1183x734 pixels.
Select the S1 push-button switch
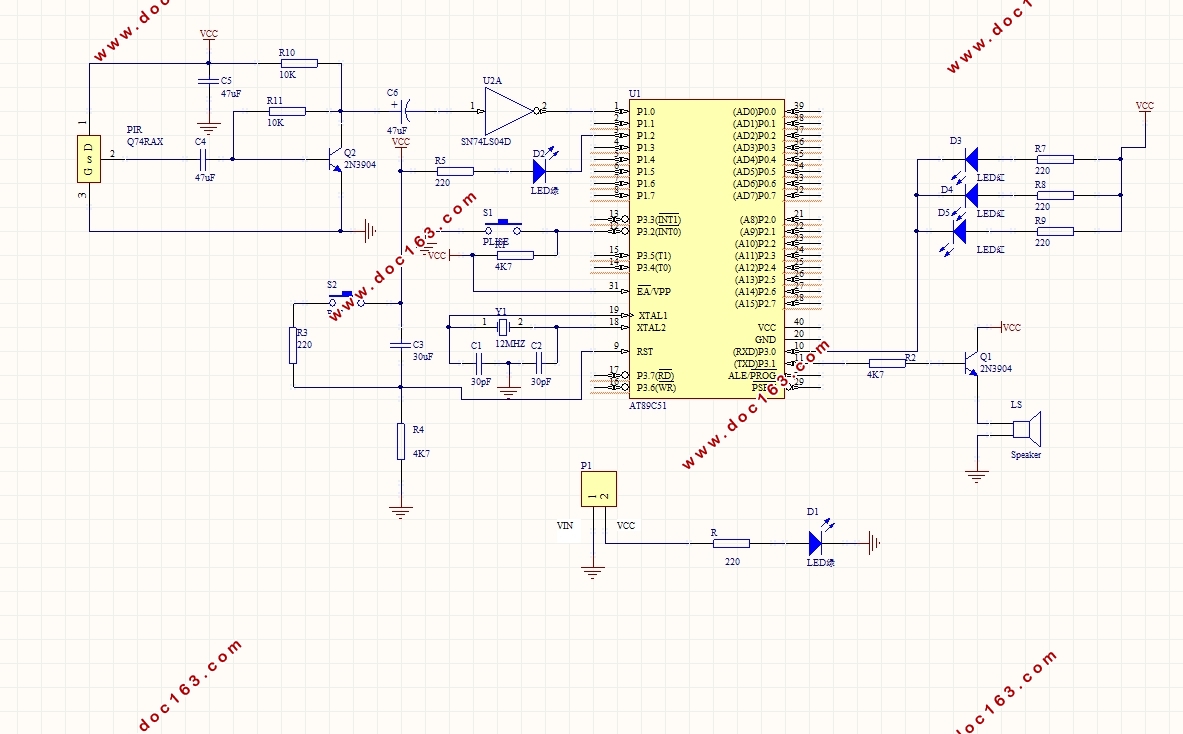pos(502,227)
